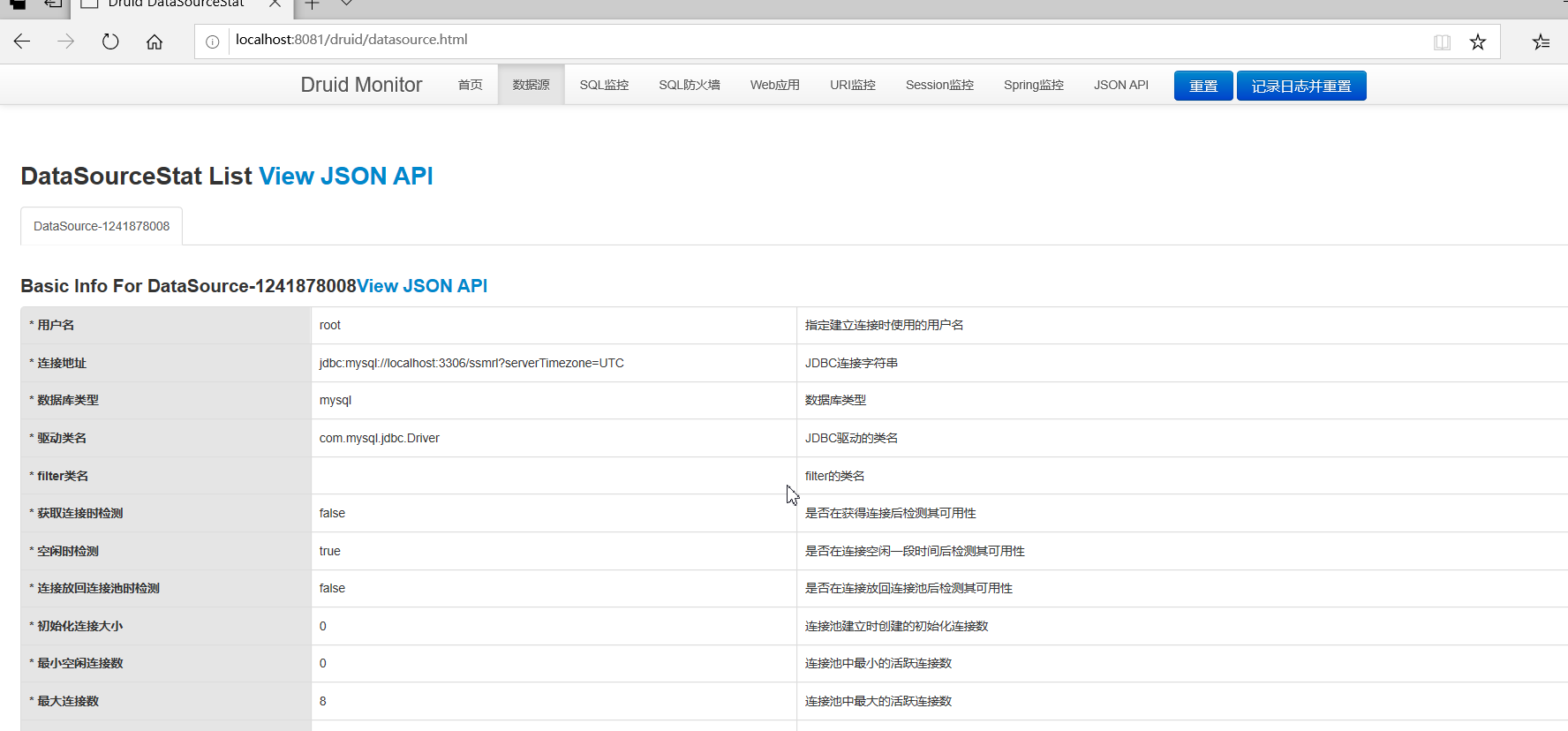Click the description 指定建立连接时使用的用户名
This screenshot has height=731, width=1568.
[884, 325]
